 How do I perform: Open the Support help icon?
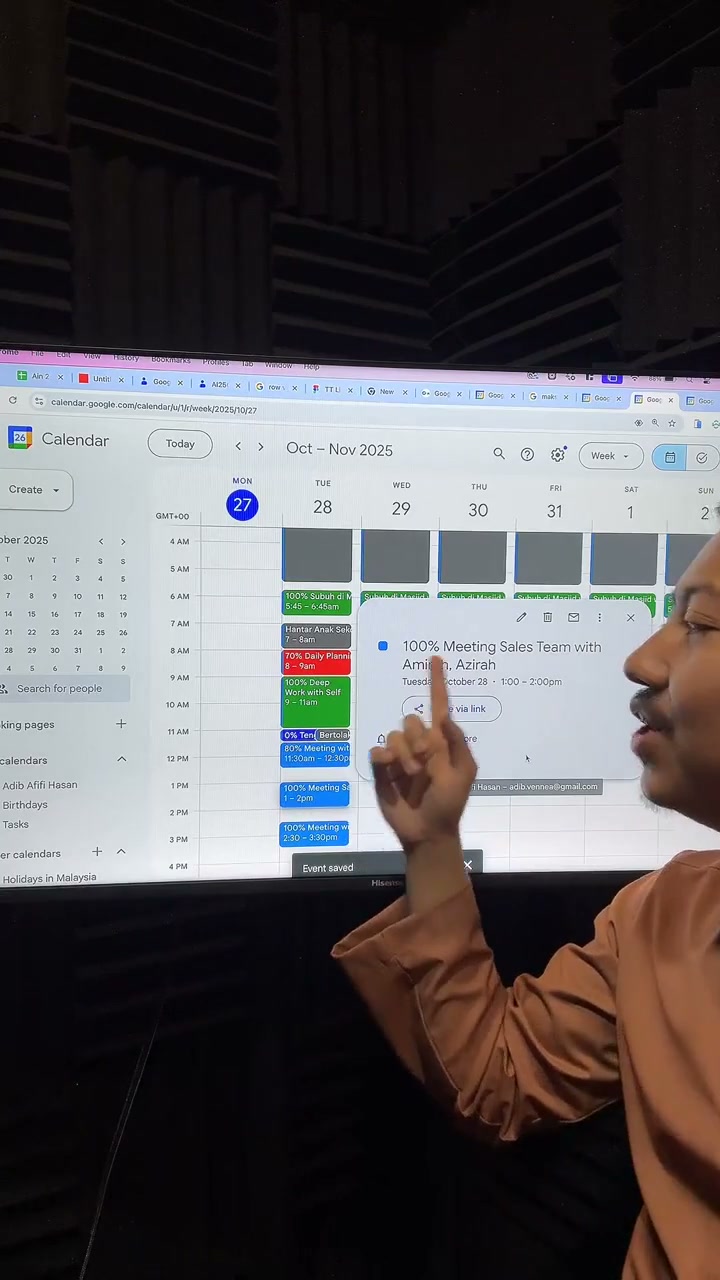pos(527,455)
